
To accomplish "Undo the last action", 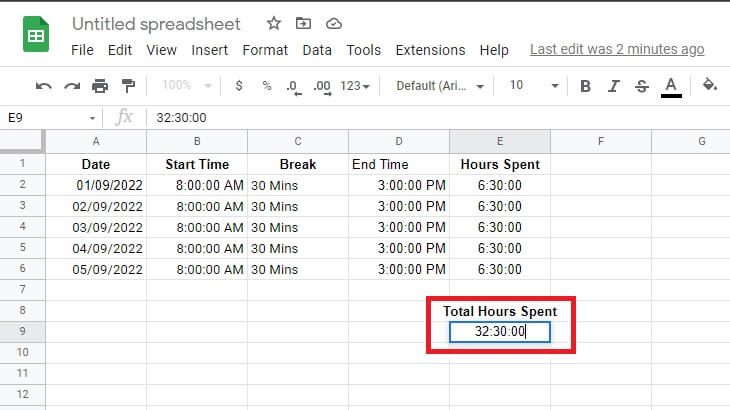I will click(x=44, y=86).
